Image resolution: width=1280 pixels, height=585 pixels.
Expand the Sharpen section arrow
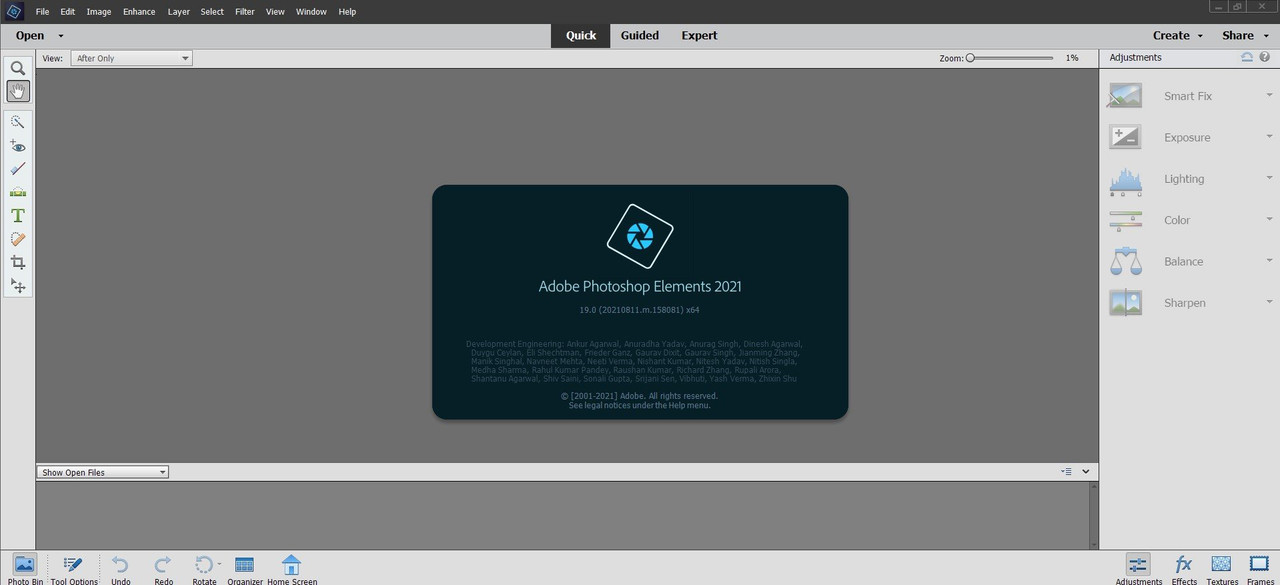pos(1269,303)
